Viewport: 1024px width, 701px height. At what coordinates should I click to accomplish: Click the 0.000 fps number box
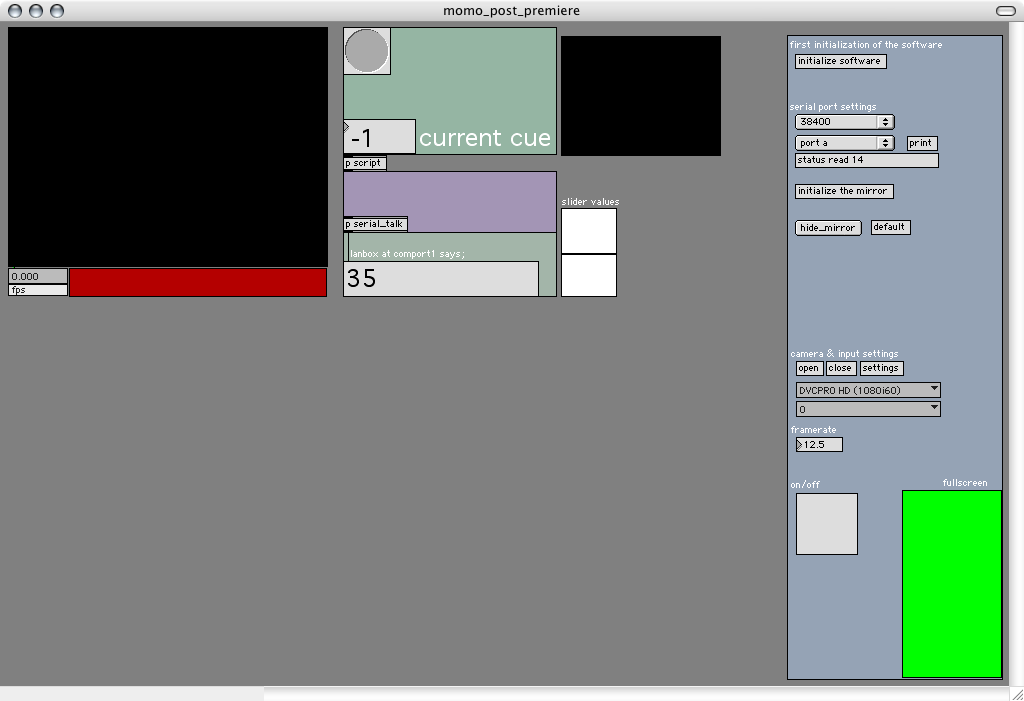(x=38, y=276)
